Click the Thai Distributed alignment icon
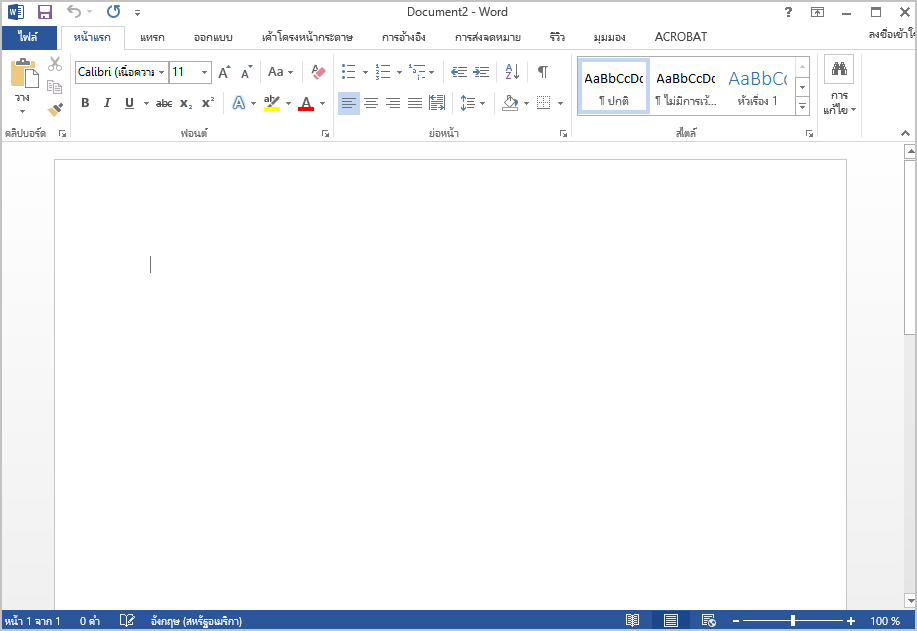The width and height of the screenshot is (917, 631). click(x=436, y=103)
